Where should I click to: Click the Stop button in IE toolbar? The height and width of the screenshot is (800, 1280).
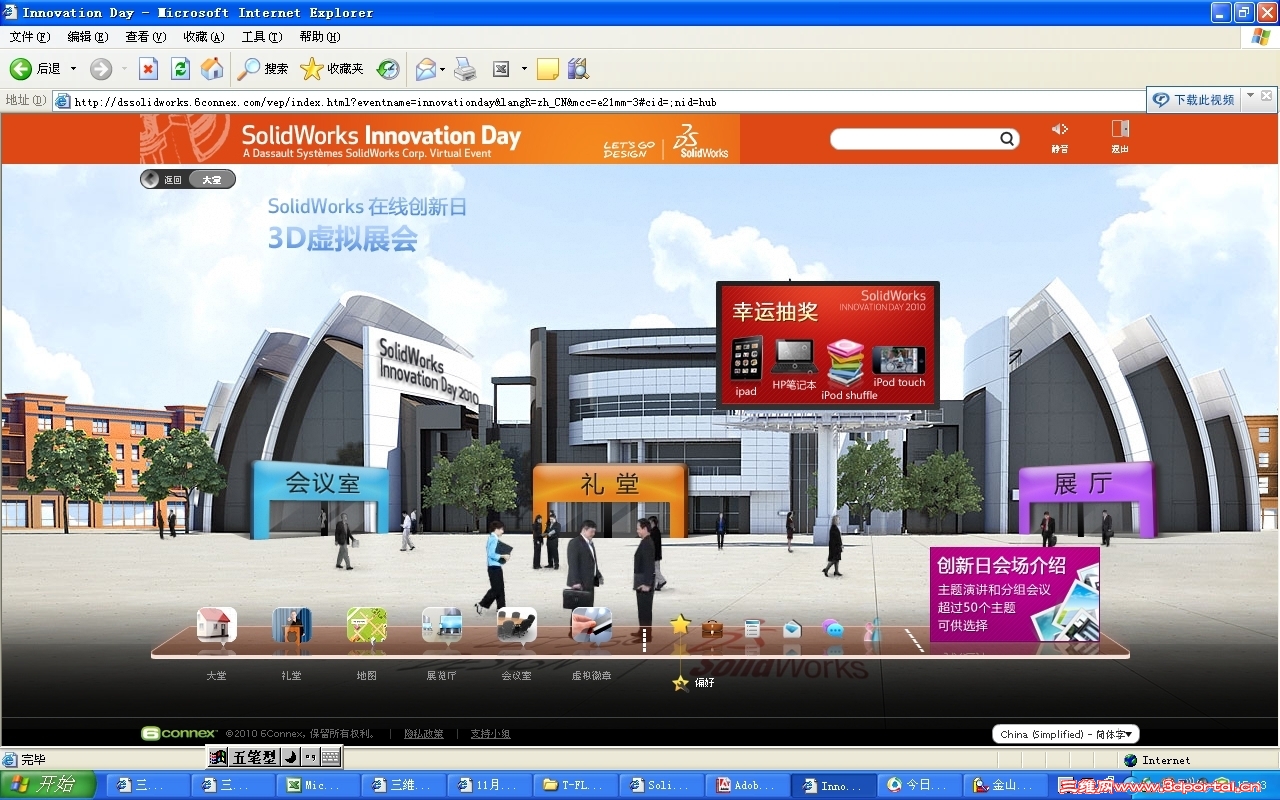[148, 69]
